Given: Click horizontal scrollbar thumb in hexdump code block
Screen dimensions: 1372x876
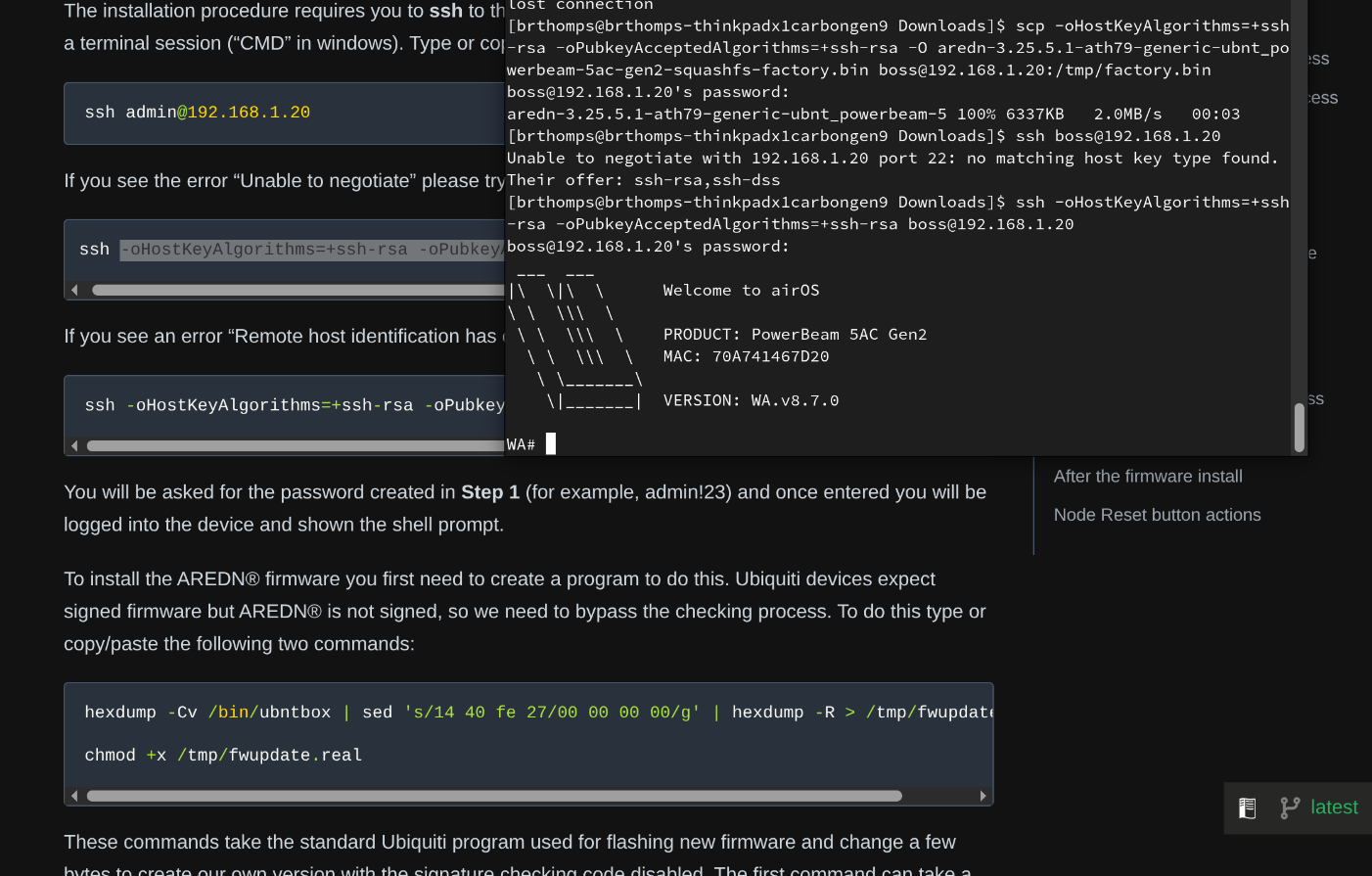Looking at the screenshot, I should [x=494, y=796].
